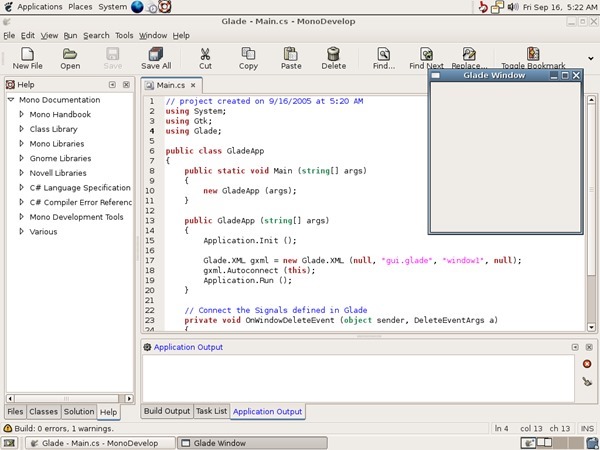Click the build warning icon in status bar
Screen dimensions: 600x450
(x=8, y=428)
